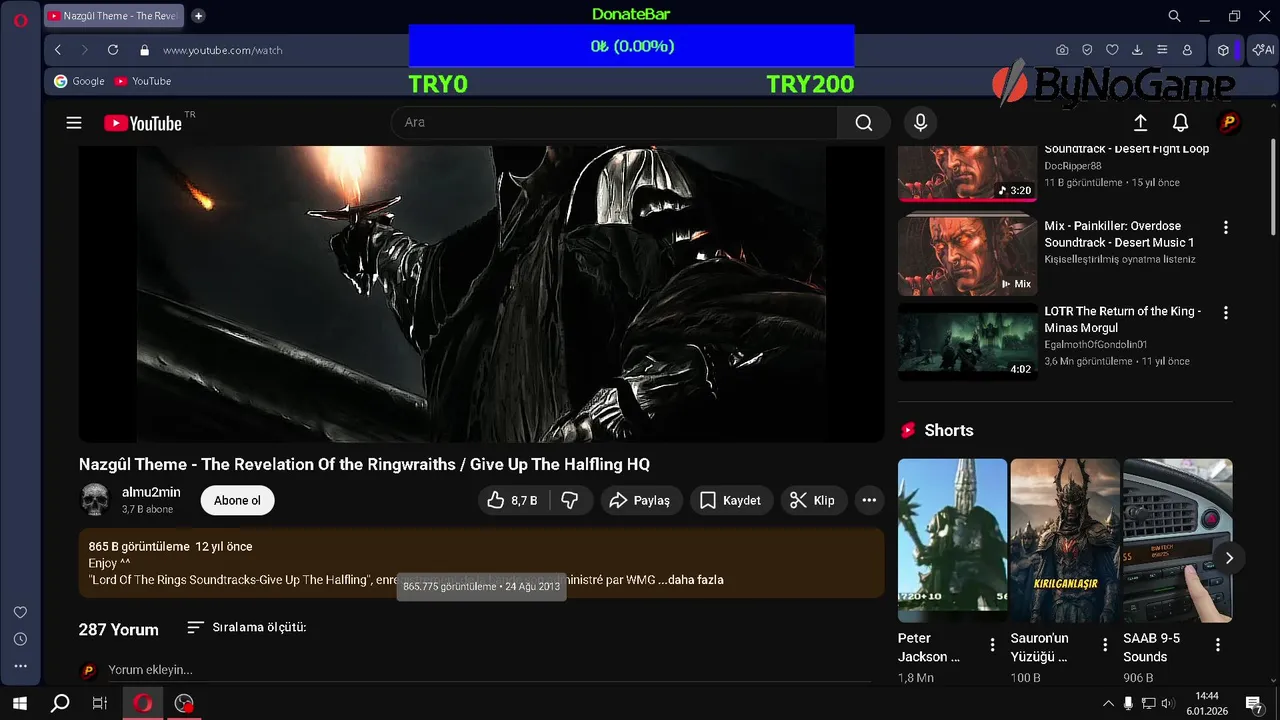
Task: Open the YouTube hamburger guide menu
Action: [x=74, y=123]
